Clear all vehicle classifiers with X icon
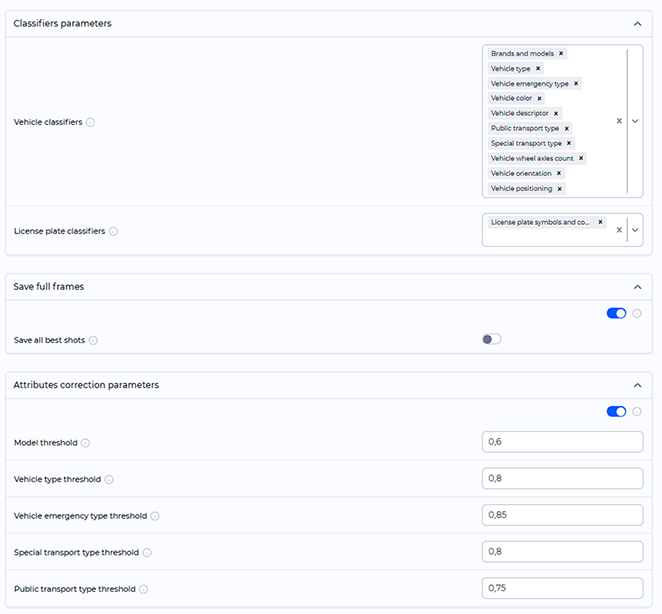Image resolution: width=662 pixels, height=614 pixels. pyautogui.click(x=619, y=121)
